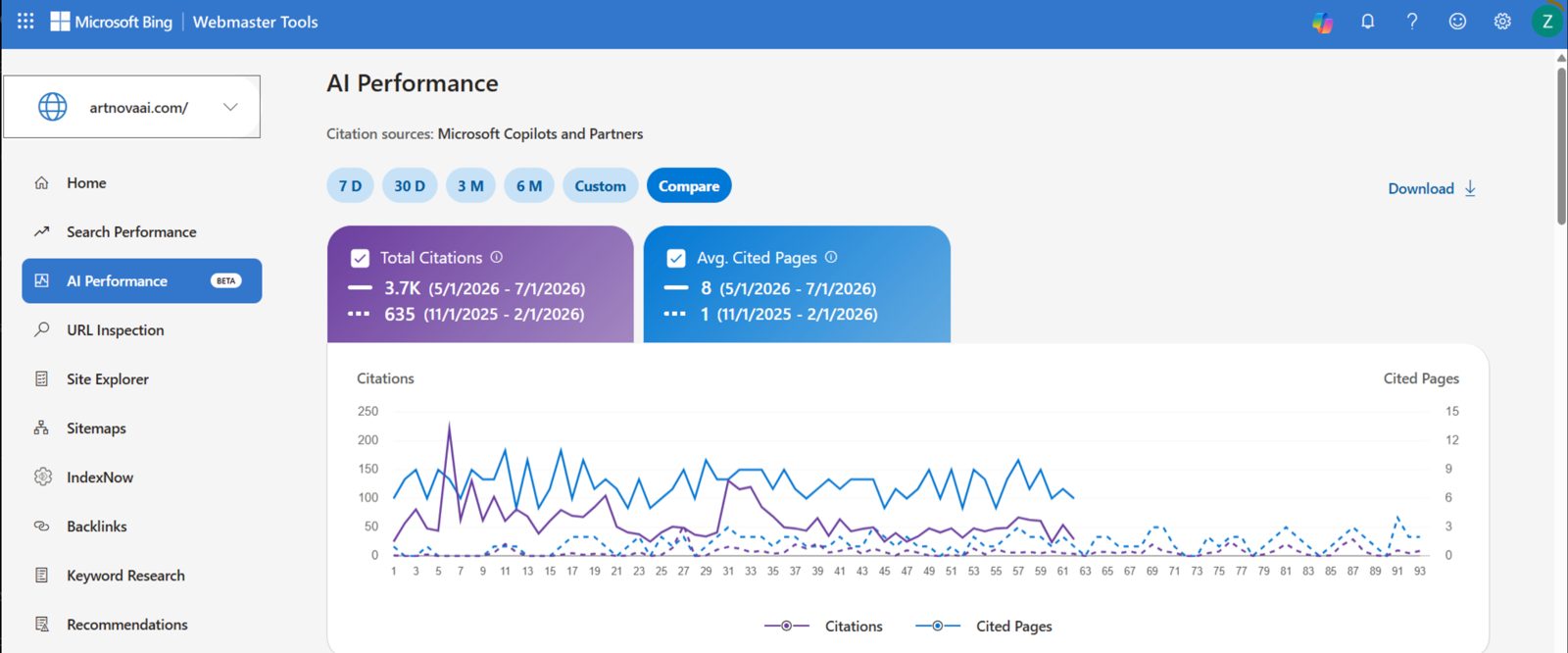1568x653 pixels.
Task: Click the URL Inspection magnifier icon
Action: point(41,329)
